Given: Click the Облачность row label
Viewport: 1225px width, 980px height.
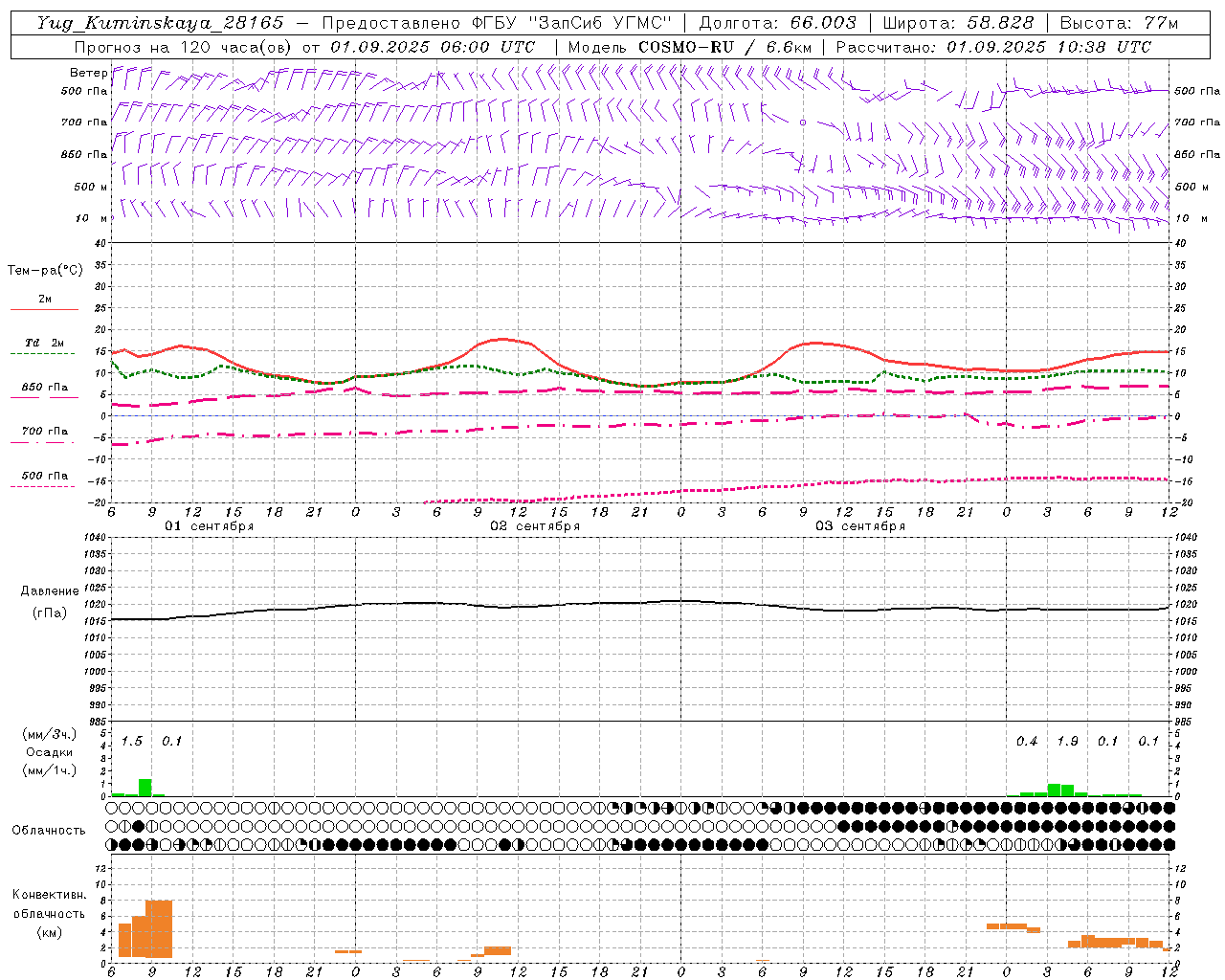Looking at the screenshot, I should [x=49, y=831].
